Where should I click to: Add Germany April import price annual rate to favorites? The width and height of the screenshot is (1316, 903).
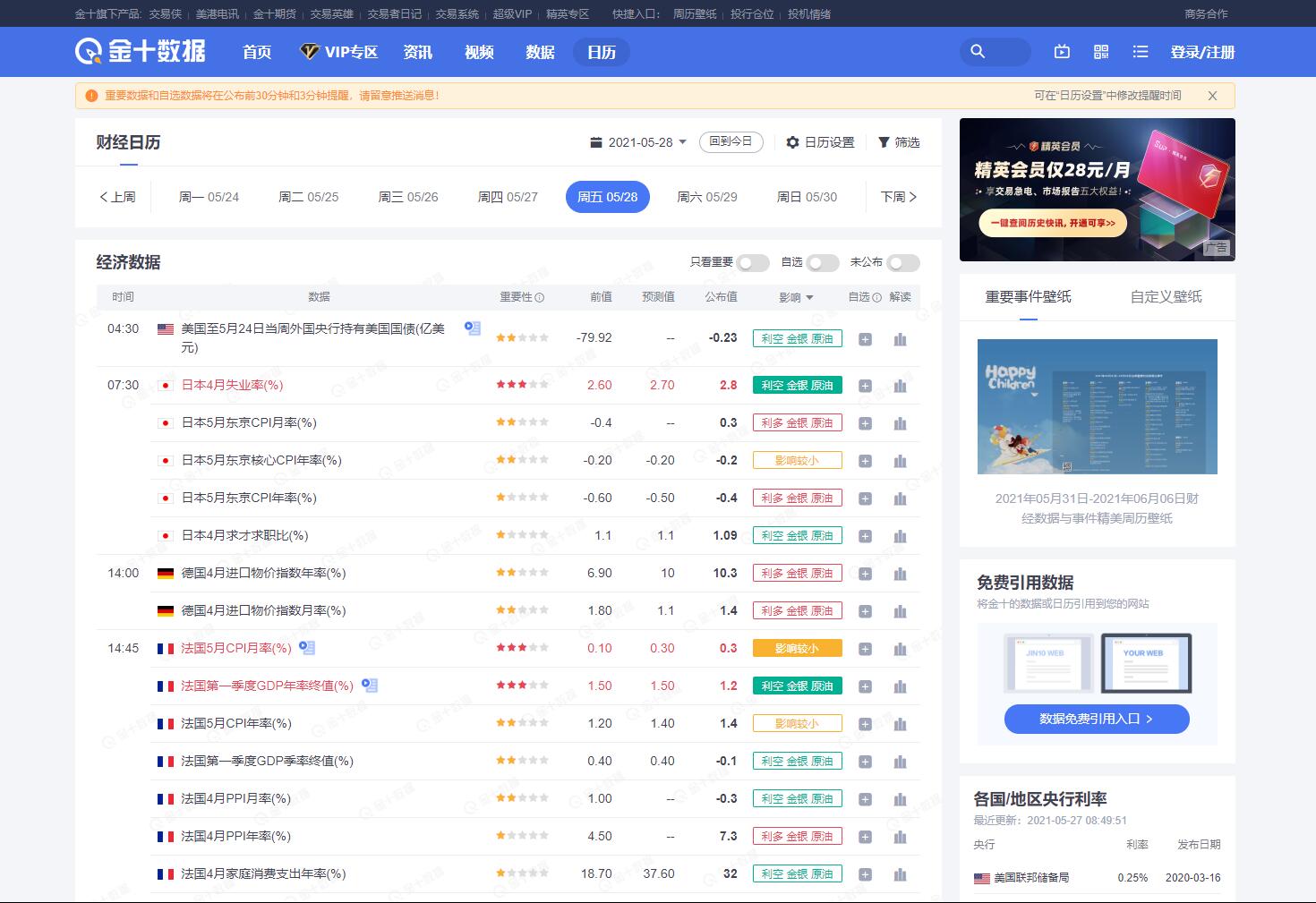(x=865, y=574)
